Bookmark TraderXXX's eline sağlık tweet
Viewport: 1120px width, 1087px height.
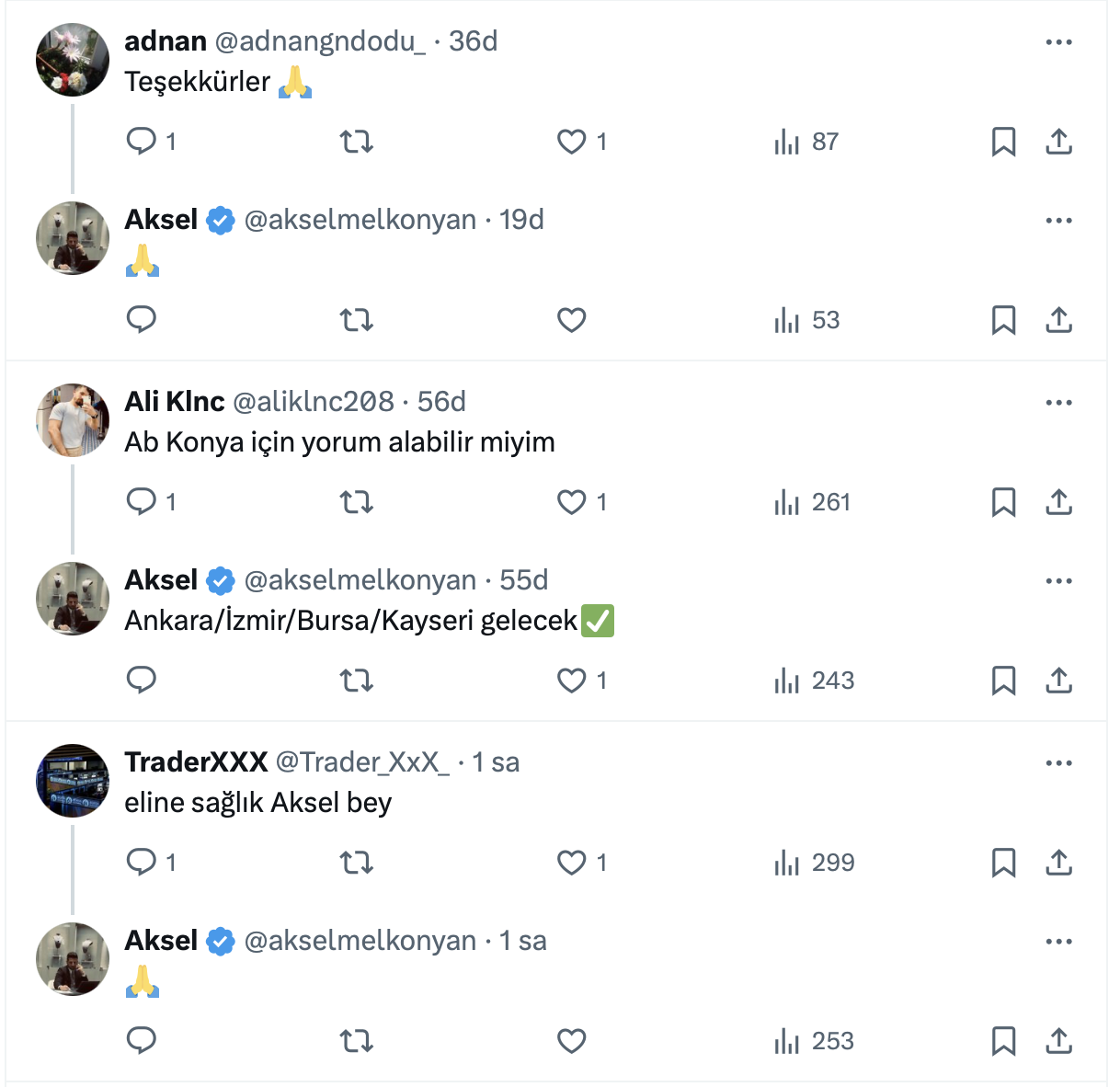click(x=1003, y=863)
